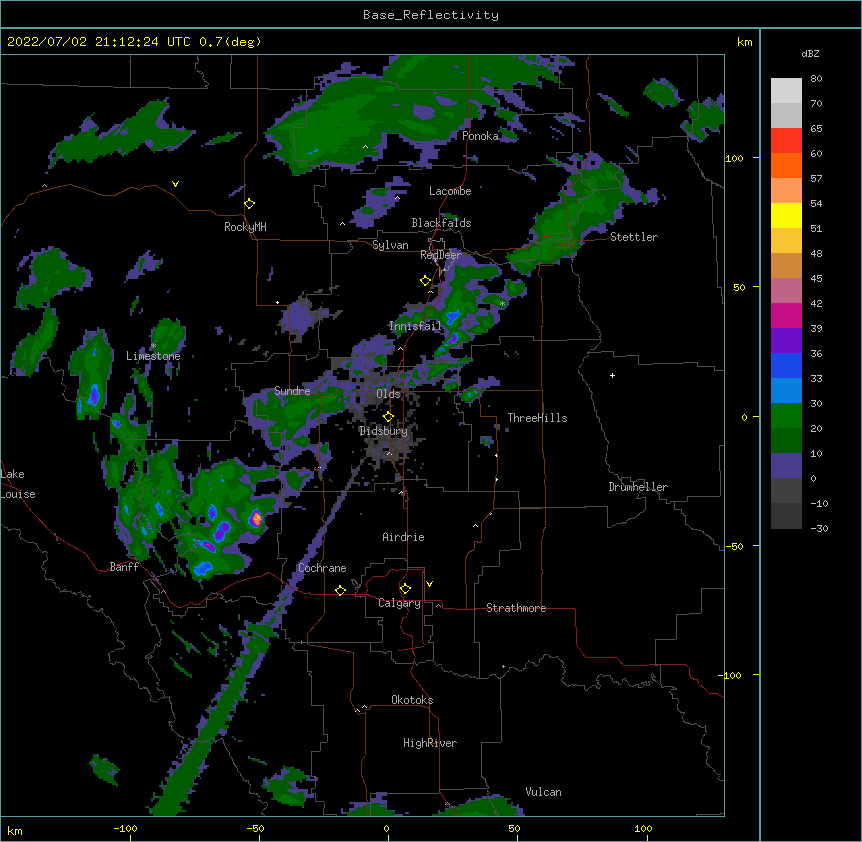Viewport: 862px width, 842px height.
Task: Click the Ponoka city label
Action: (480, 136)
